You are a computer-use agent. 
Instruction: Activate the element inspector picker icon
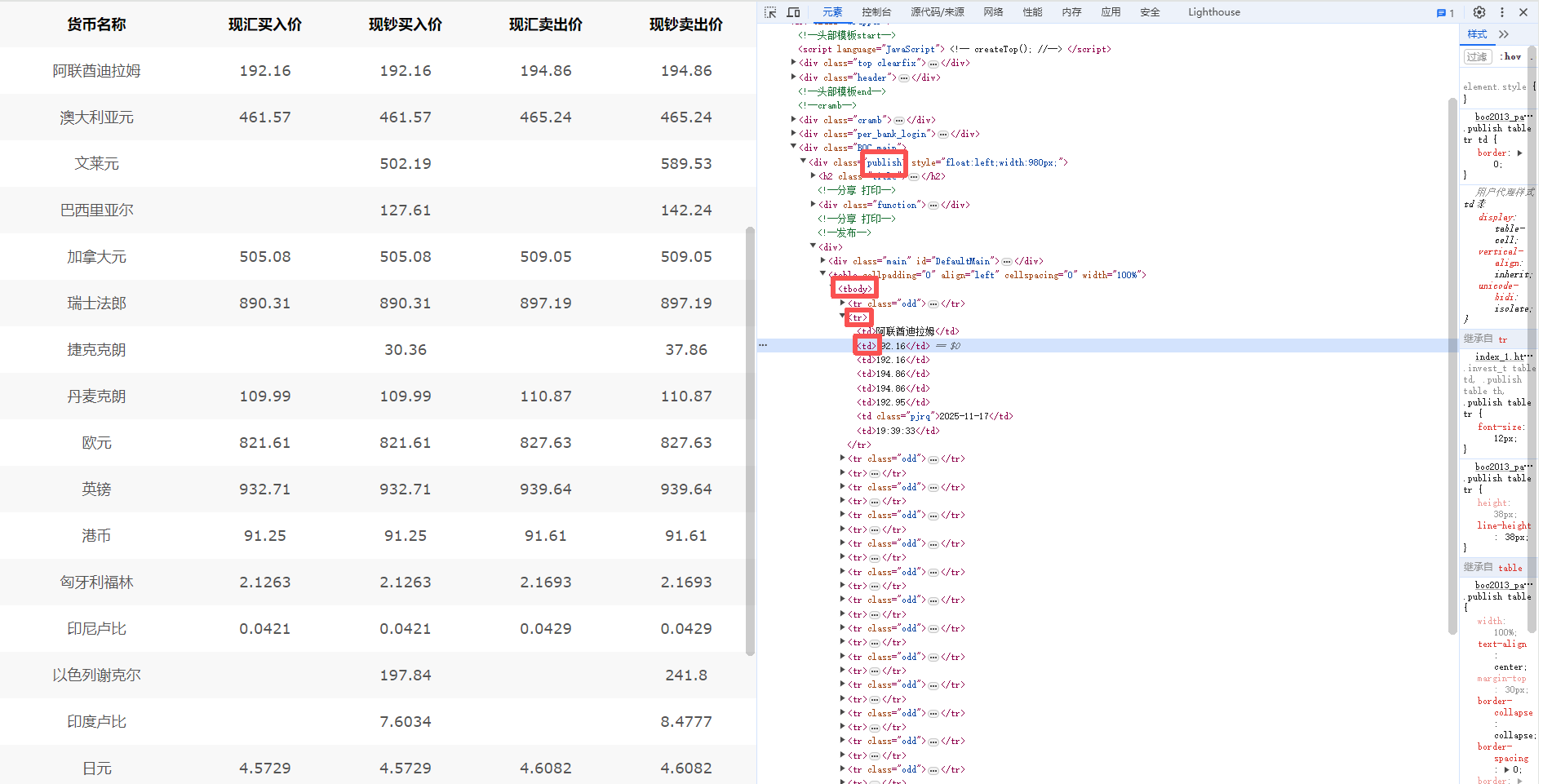point(770,12)
